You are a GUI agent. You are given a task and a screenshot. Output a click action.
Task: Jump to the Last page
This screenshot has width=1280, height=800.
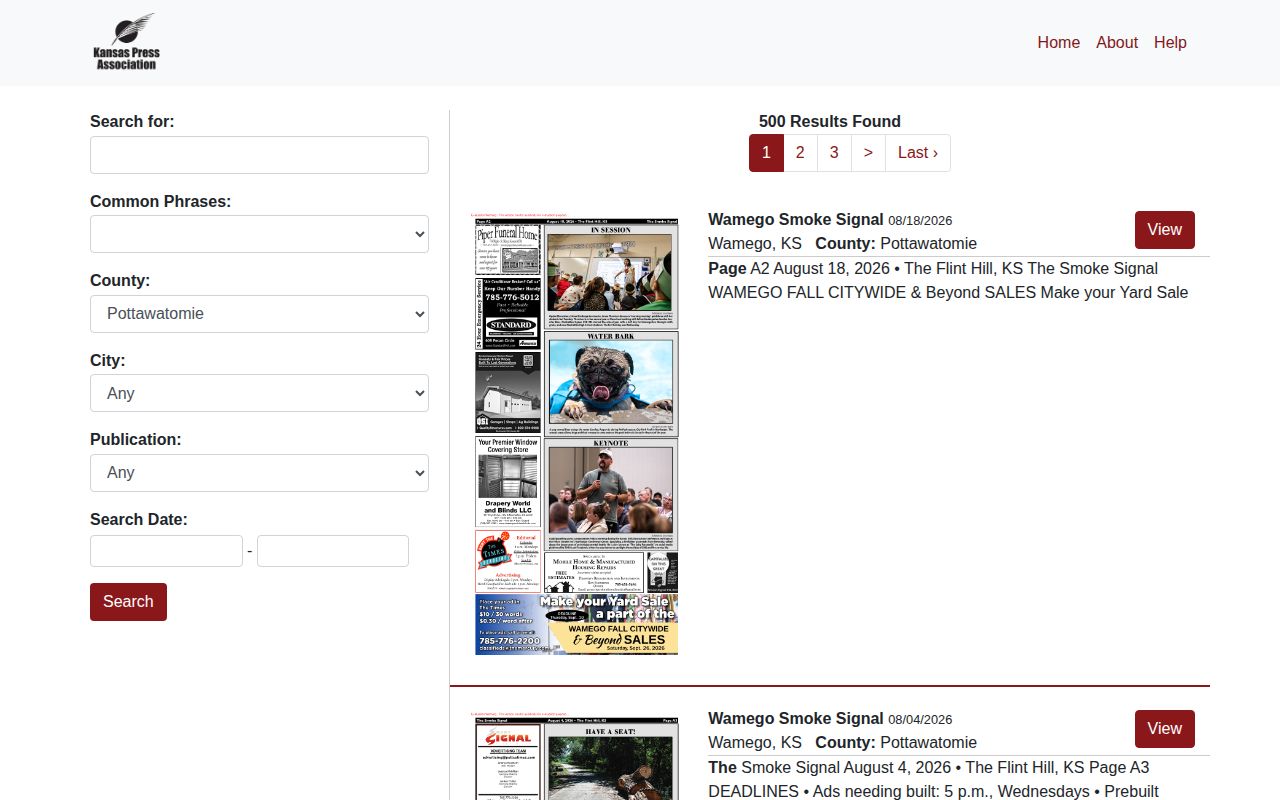[918, 153]
